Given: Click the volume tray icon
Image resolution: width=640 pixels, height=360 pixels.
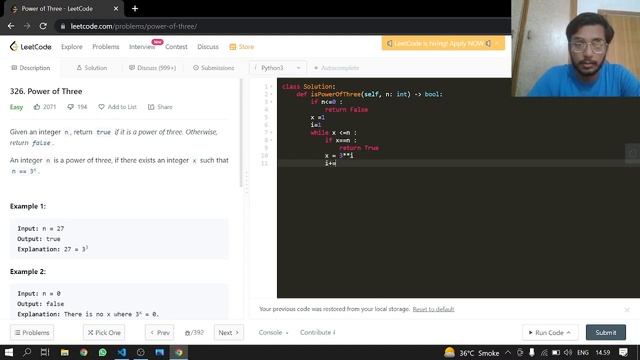Looking at the screenshot, I should [568, 353].
